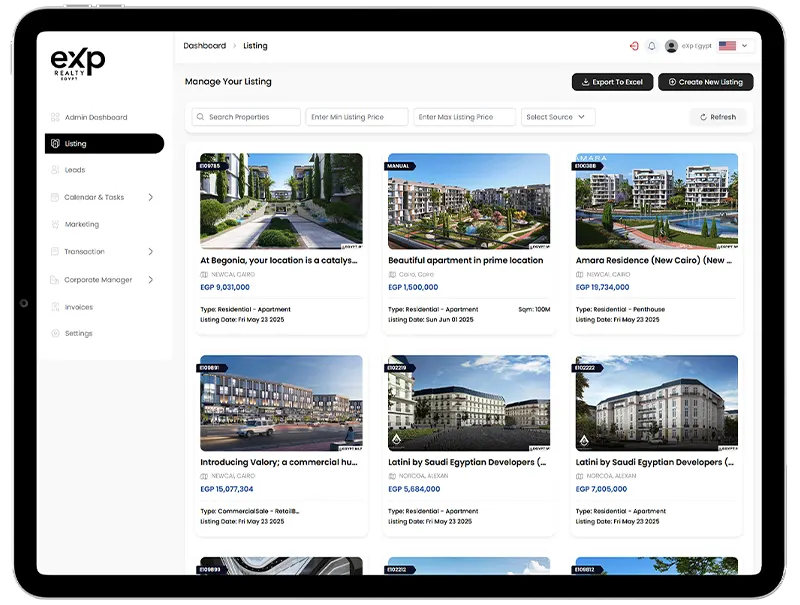Screen dimensions: 800x605
Task: Open the eXp Egypt user profile
Action: click(688, 46)
